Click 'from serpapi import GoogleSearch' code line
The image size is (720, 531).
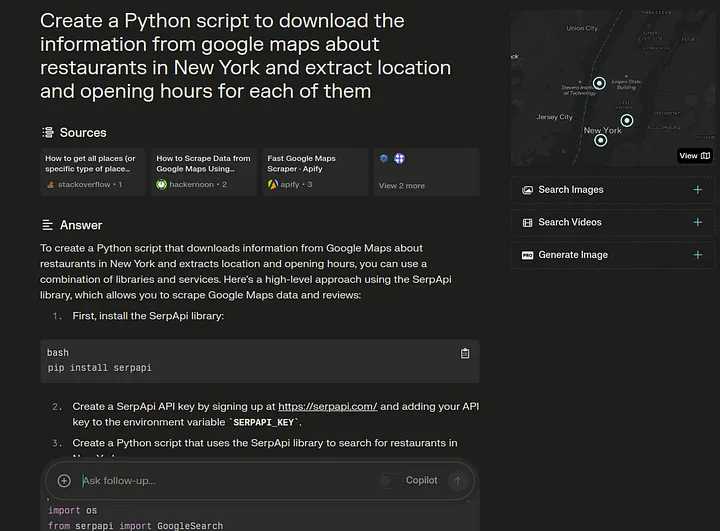tap(135, 525)
